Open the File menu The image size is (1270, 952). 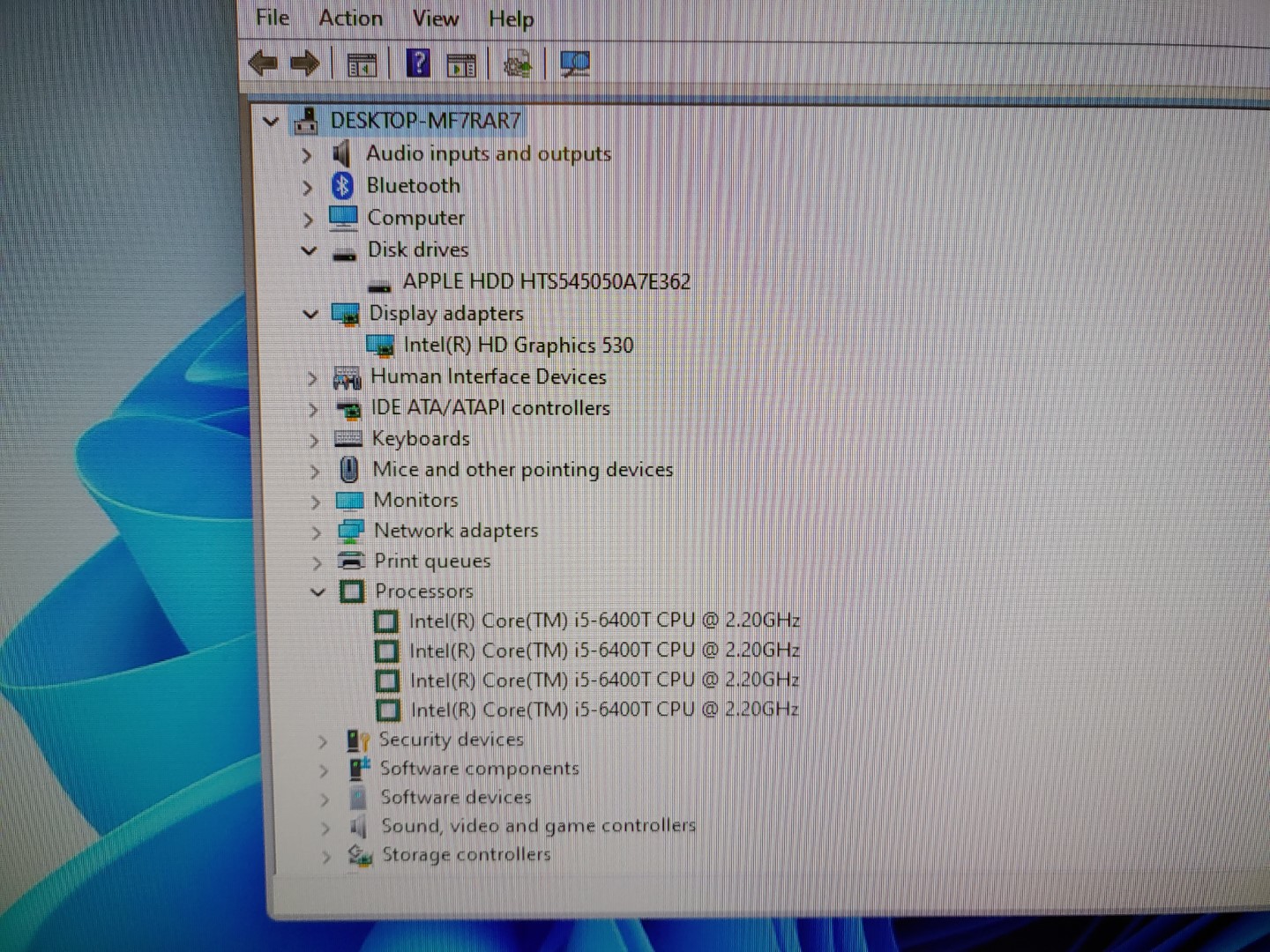(273, 17)
